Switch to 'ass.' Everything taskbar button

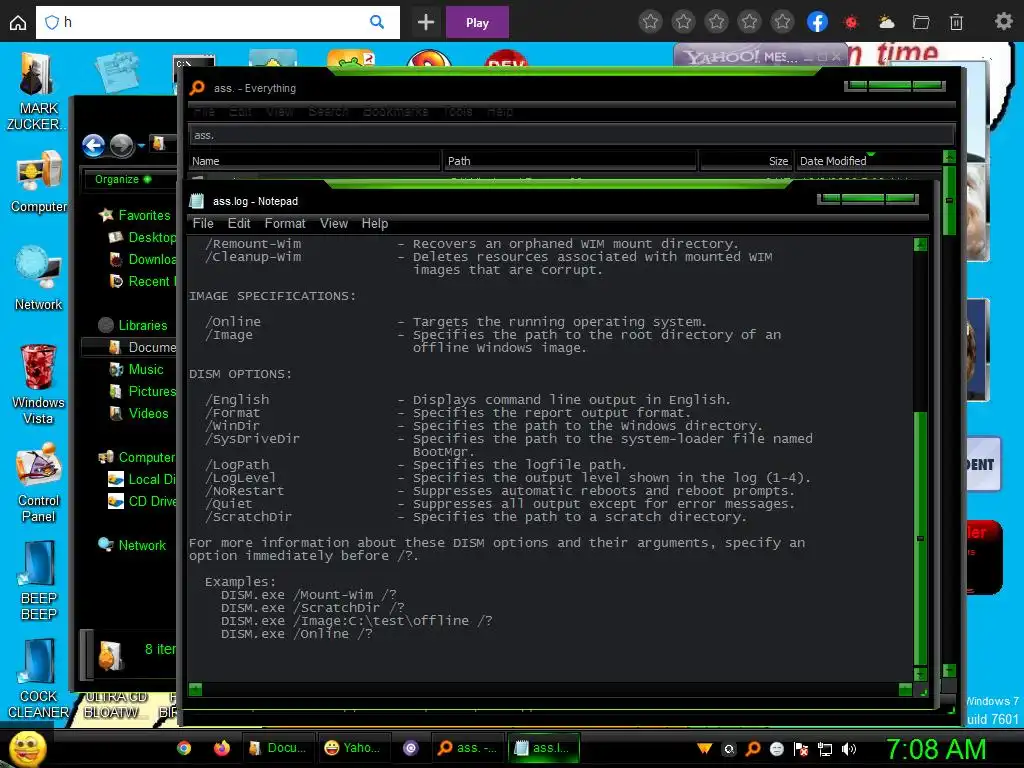(468, 748)
